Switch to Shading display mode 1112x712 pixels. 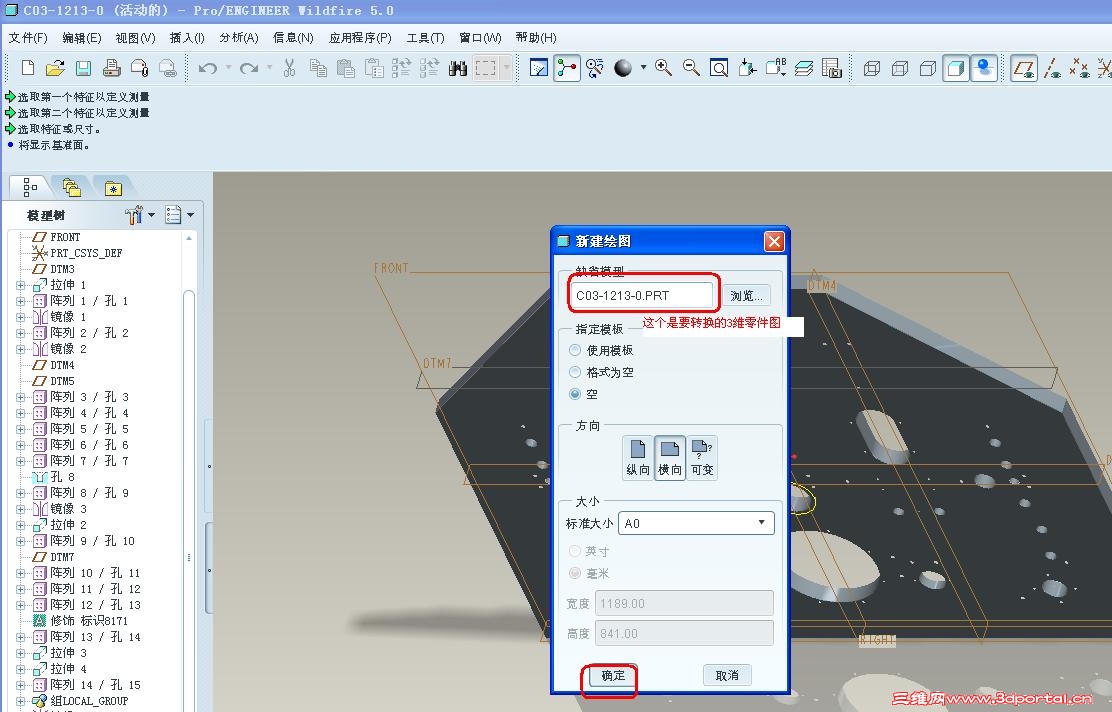point(956,68)
